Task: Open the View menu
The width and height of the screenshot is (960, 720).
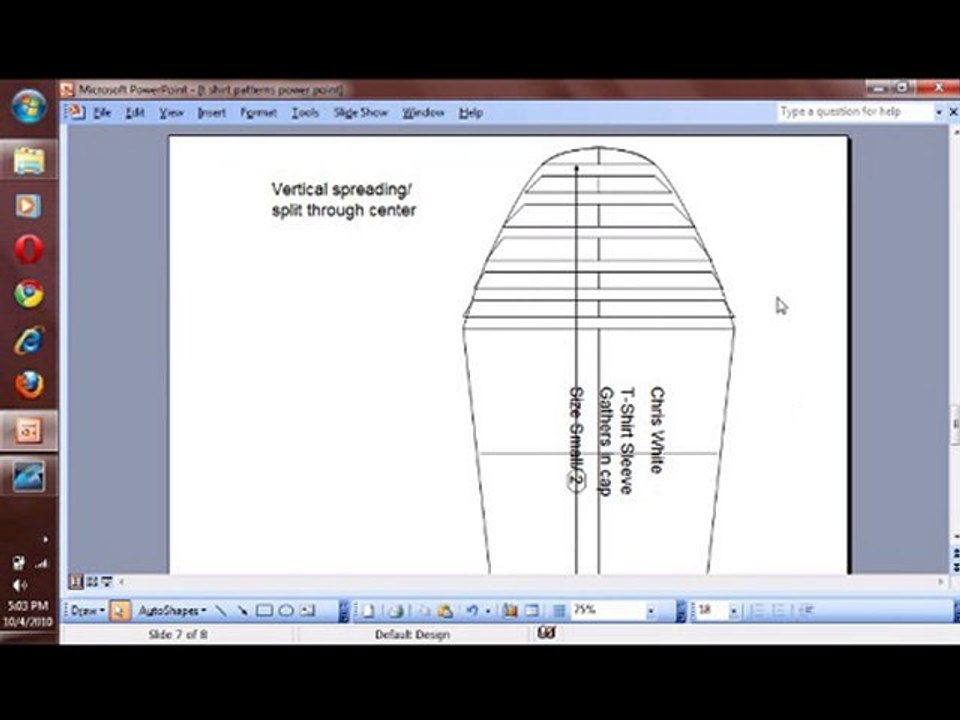Action: [171, 113]
